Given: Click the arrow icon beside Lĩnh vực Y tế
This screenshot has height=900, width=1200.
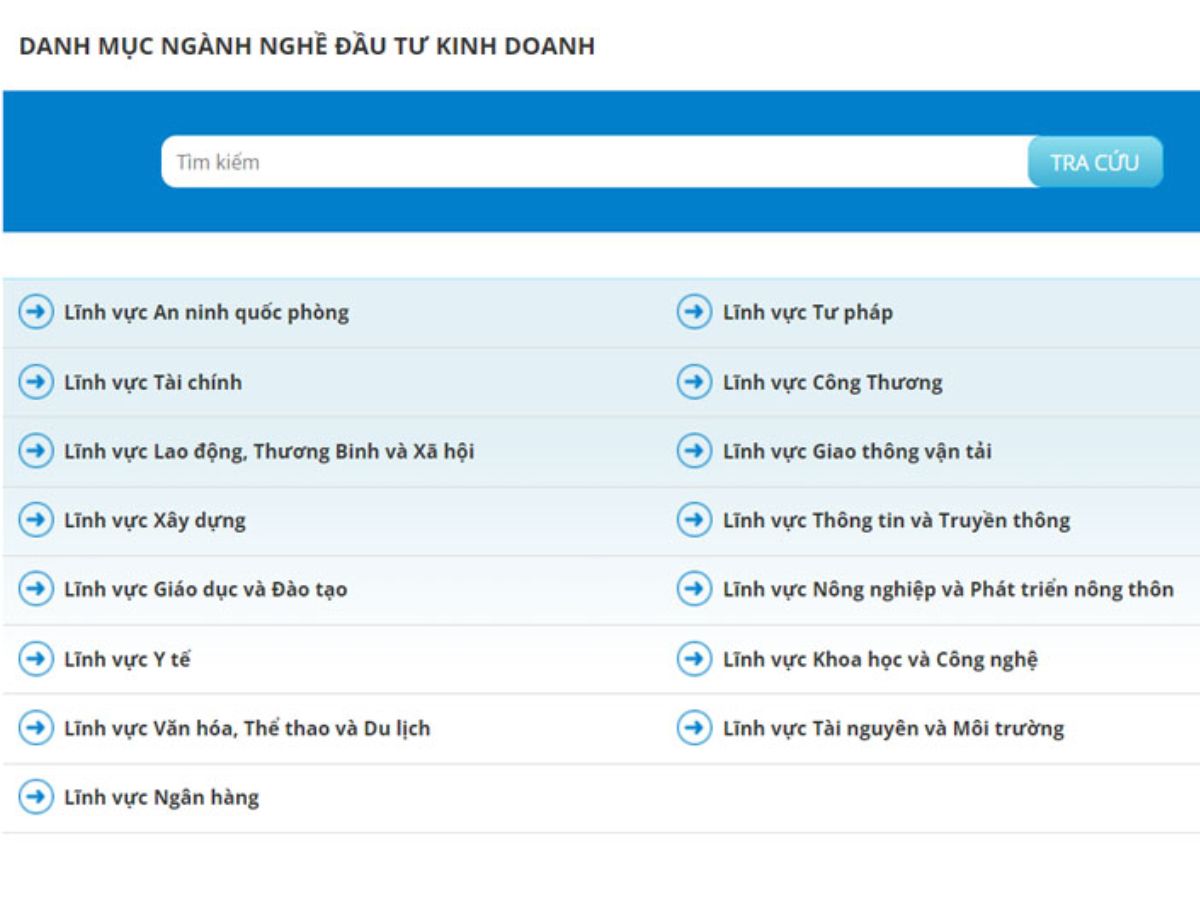Looking at the screenshot, I should [37, 658].
